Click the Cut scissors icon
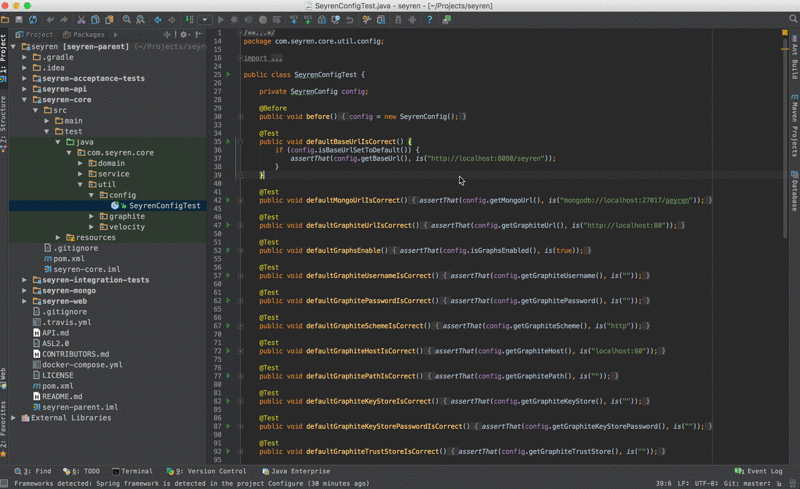 pos(81,20)
